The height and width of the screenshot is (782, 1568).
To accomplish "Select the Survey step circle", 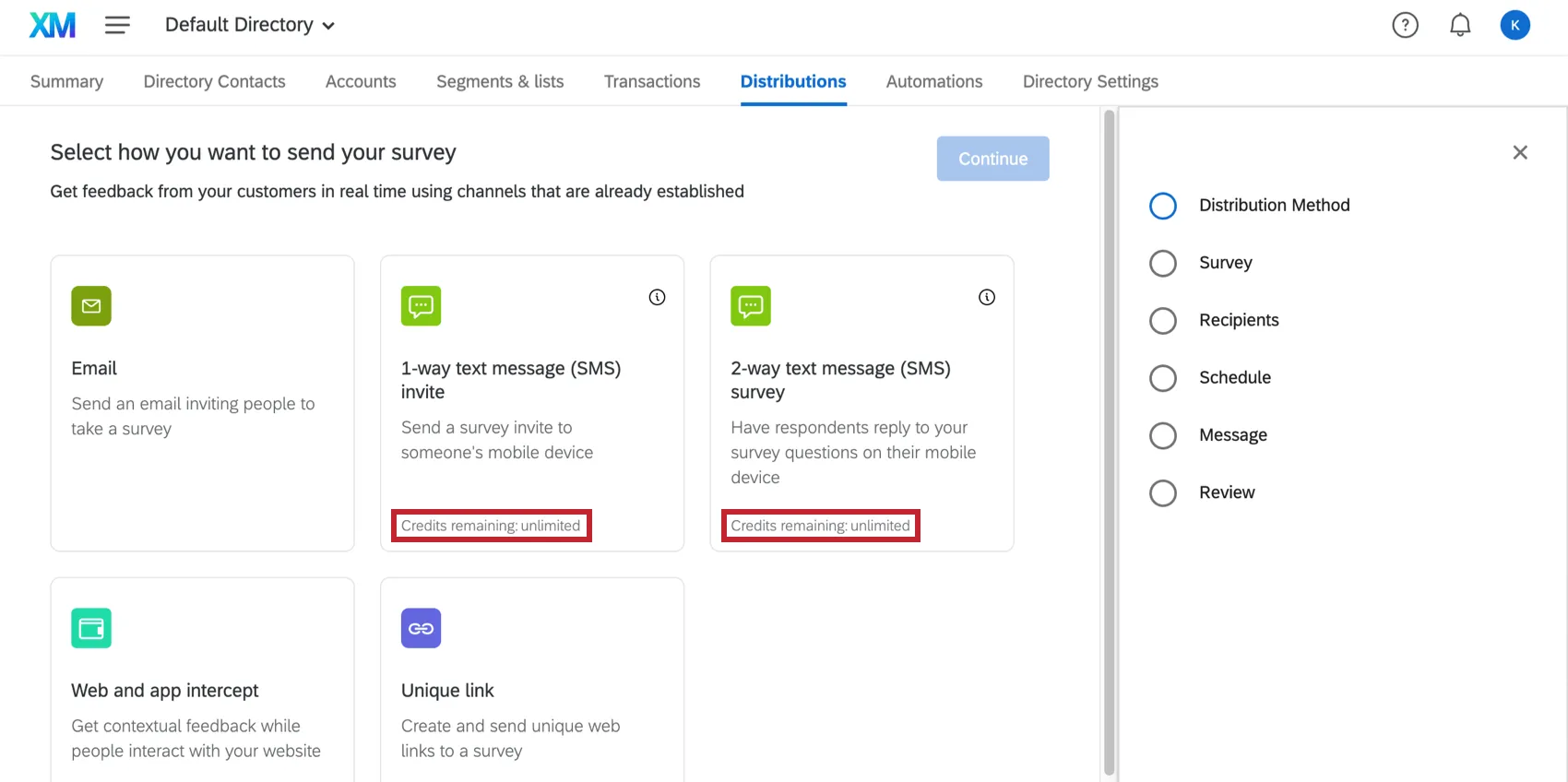I will pyautogui.click(x=1163, y=264).
